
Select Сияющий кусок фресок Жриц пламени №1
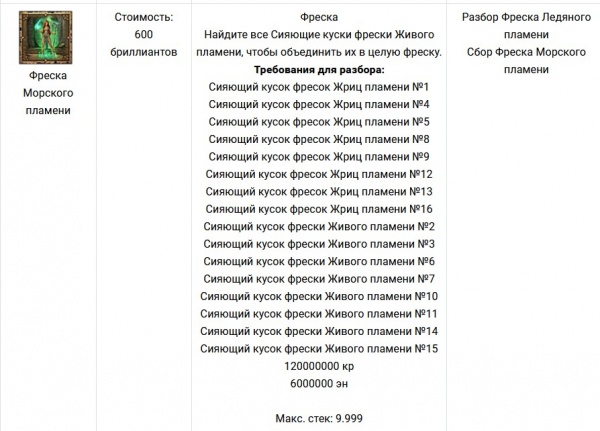pyautogui.click(x=319, y=87)
